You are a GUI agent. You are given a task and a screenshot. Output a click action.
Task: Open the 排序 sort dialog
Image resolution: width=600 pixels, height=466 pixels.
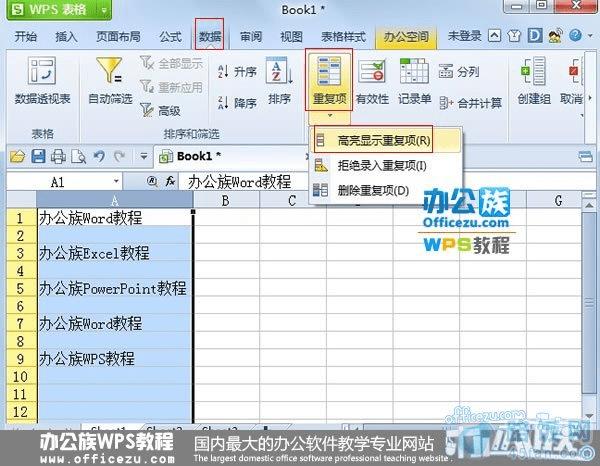279,80
